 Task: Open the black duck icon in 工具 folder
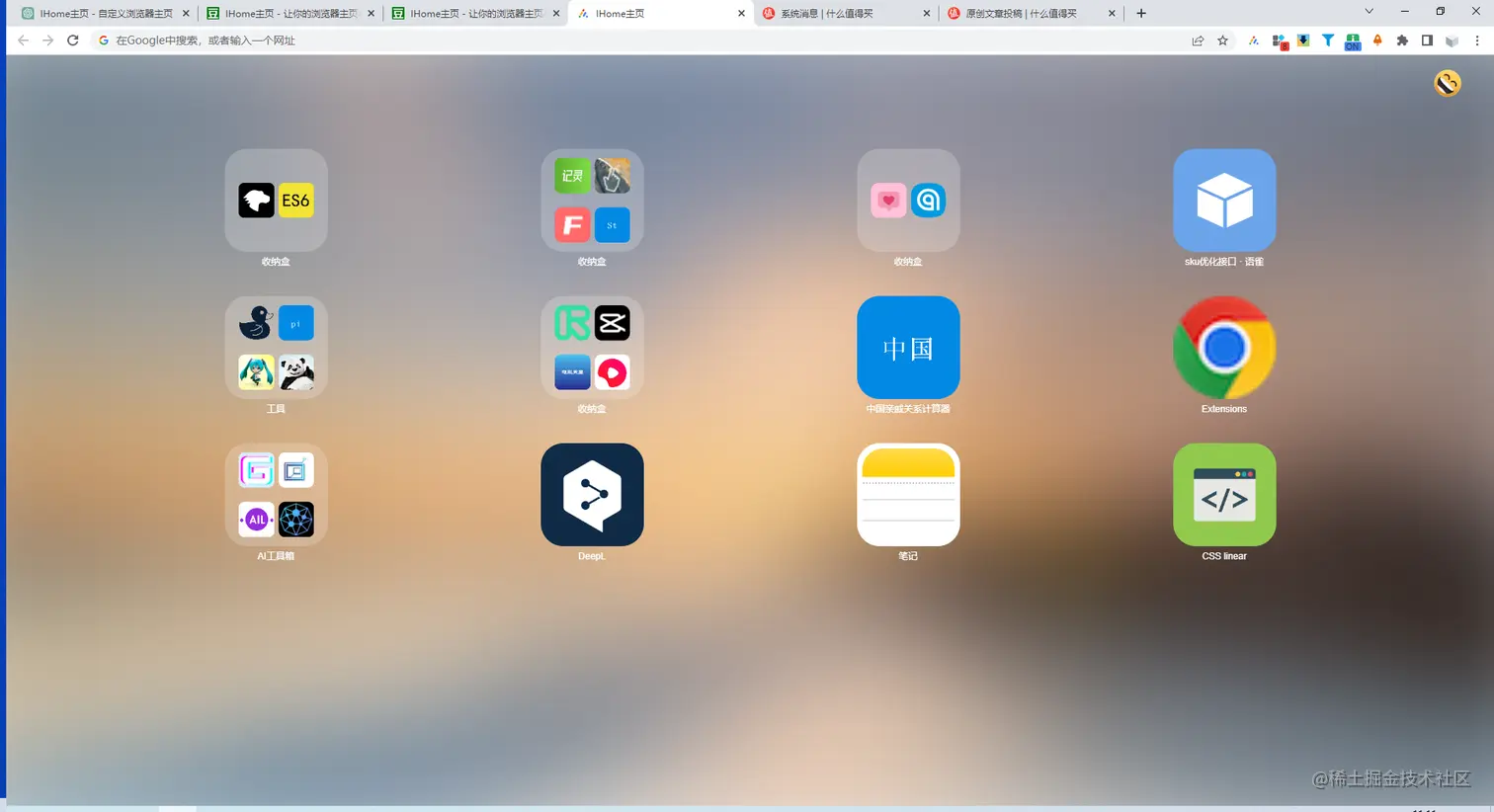[x=257, y=323]
